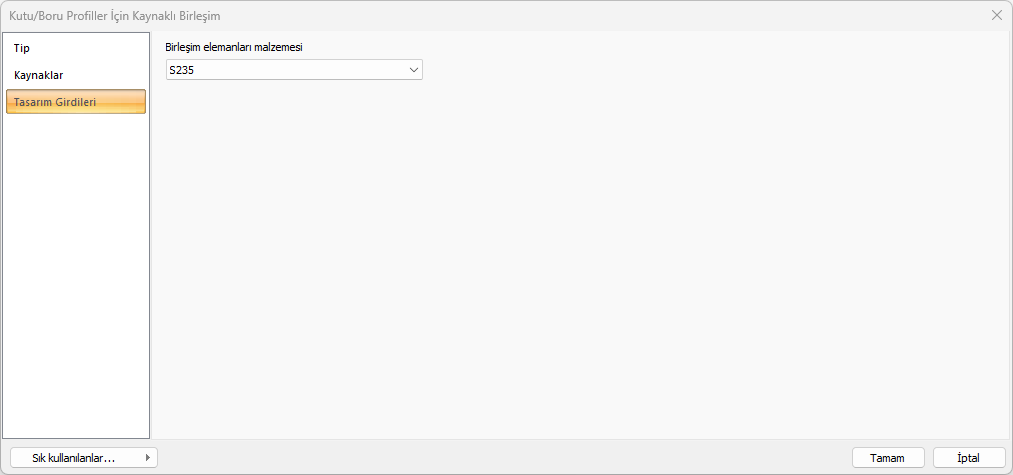
Task: Click the material dropdown chevron arrow
Action: [x=414, y=70]
